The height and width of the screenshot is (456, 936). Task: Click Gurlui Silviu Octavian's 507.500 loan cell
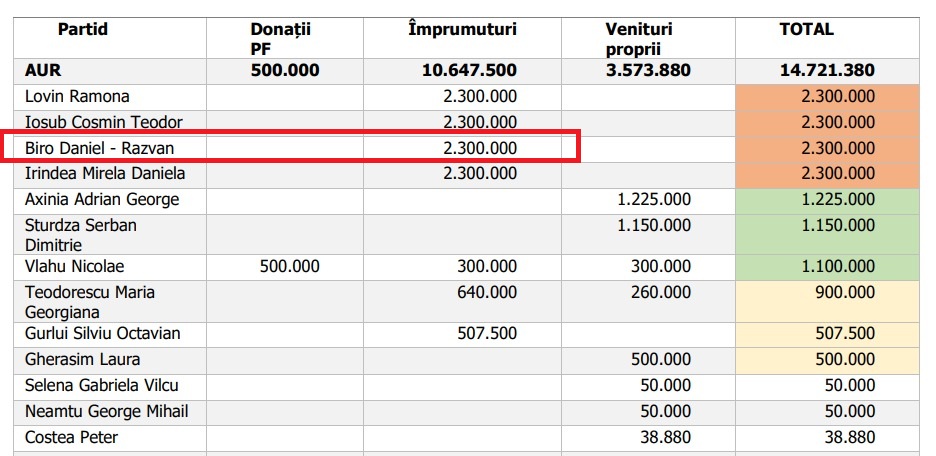[x=483, y=333]
